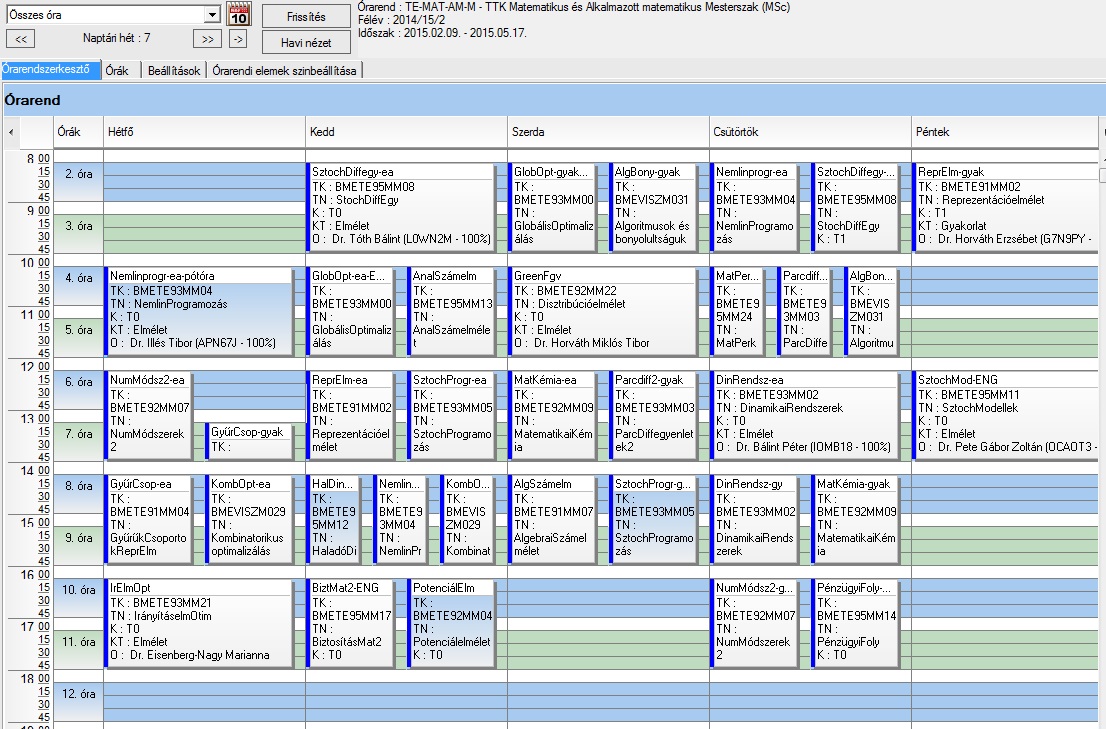
Task: Select BiztMat2-ENG class on Tuesday
Action: pyautogui.click(x=351, y=624)
